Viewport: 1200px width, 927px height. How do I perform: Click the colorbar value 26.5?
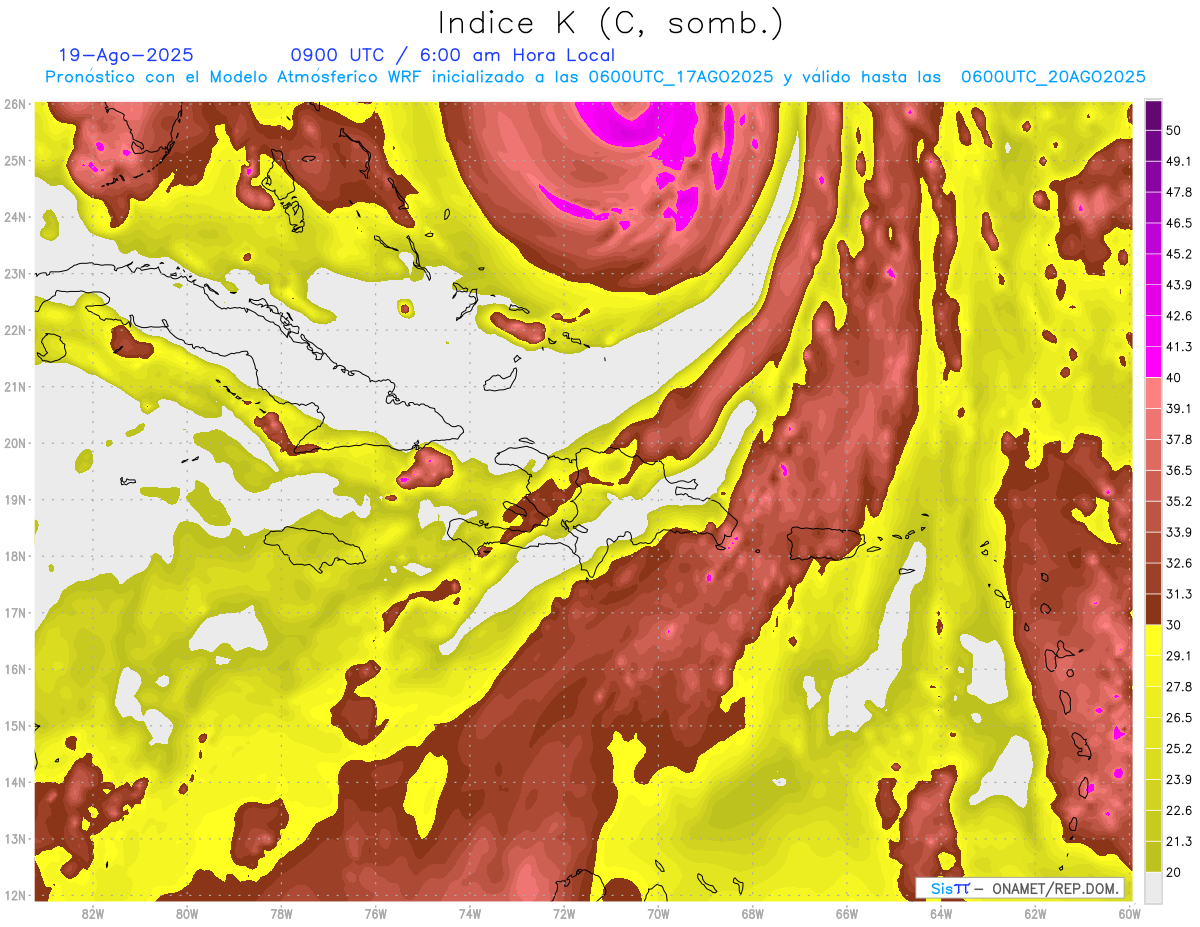[1179, 717]
